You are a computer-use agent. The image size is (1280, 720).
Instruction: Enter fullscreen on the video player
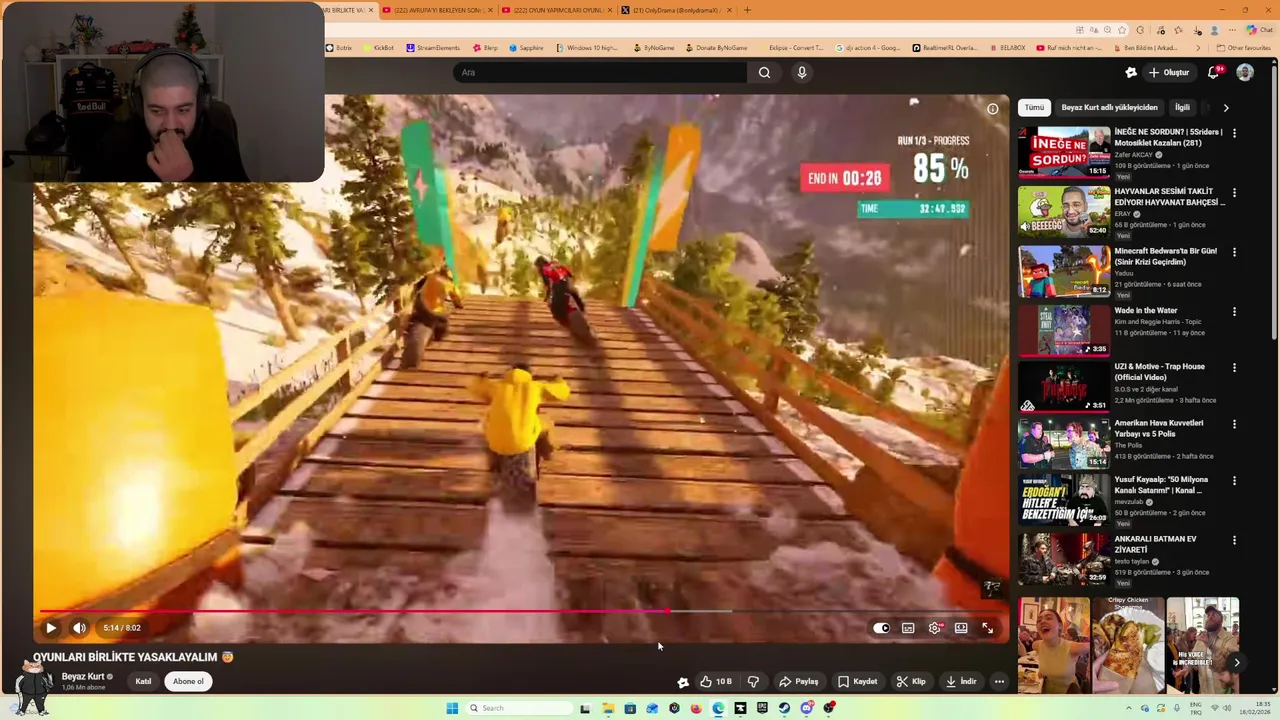(988, 628)
